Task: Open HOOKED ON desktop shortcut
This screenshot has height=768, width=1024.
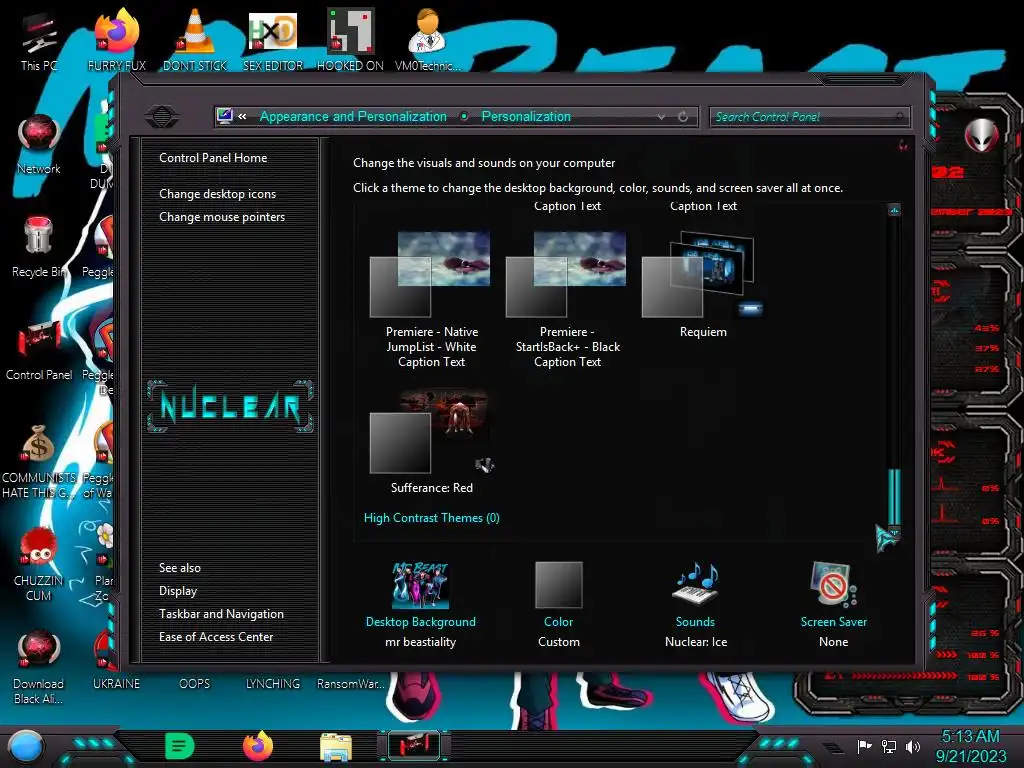Action: (350, 39)
